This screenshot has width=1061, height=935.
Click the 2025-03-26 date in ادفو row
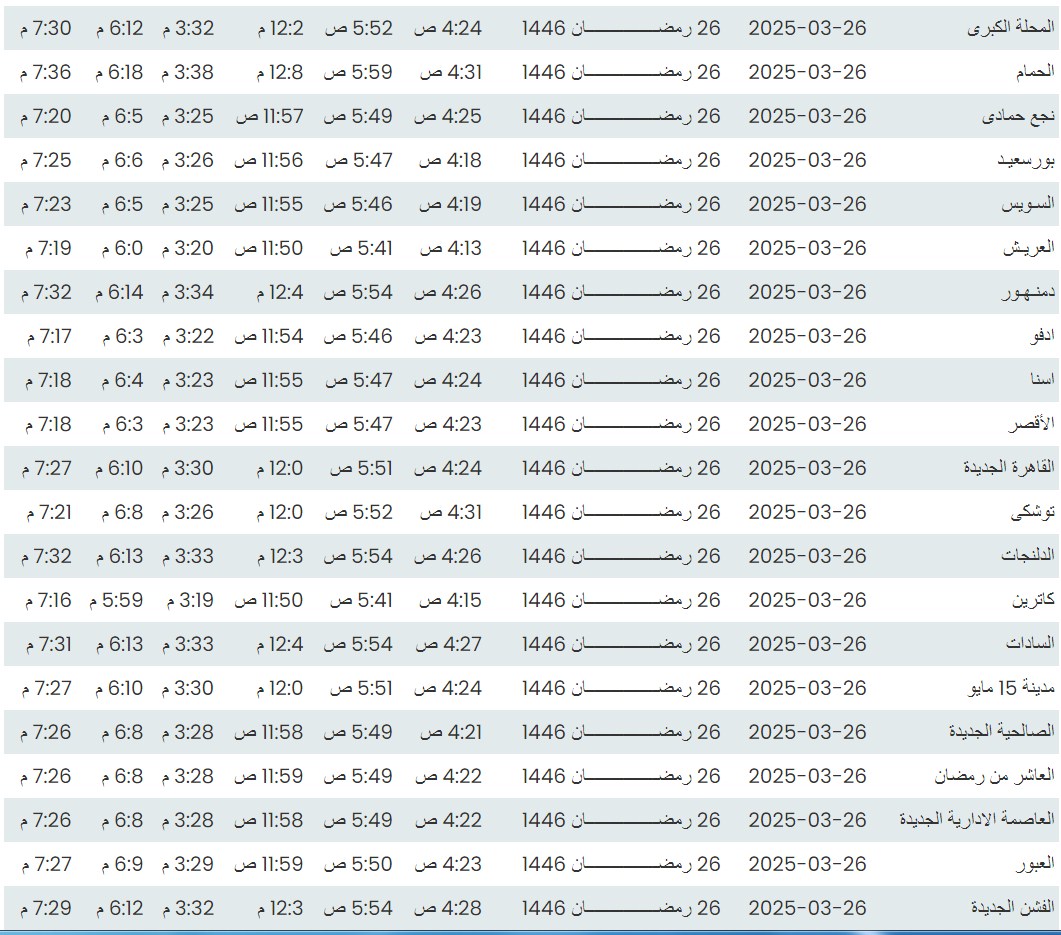click(807, 337)
